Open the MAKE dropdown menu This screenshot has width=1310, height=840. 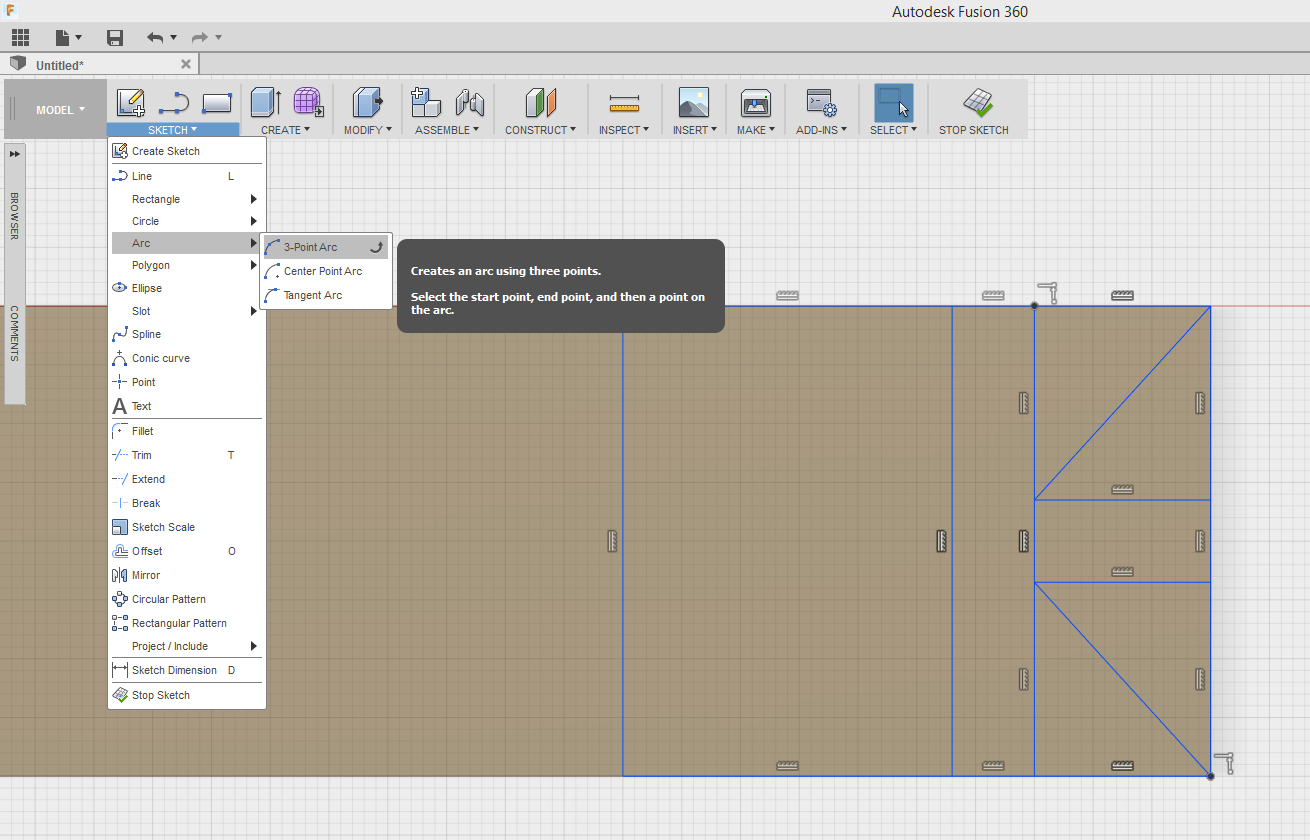(757, 130)
